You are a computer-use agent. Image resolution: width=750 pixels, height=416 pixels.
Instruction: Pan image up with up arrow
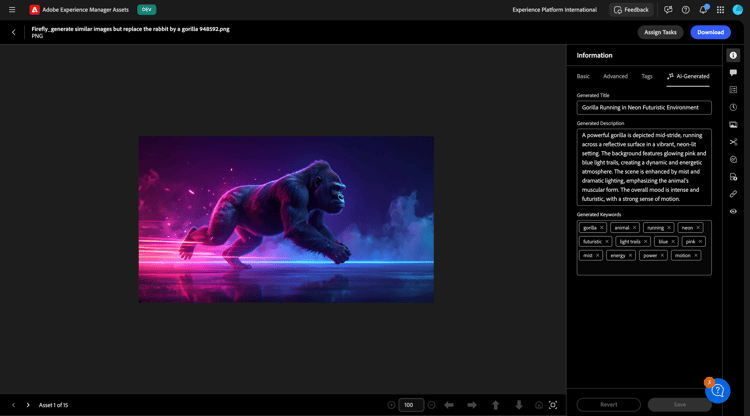(496, 405)
